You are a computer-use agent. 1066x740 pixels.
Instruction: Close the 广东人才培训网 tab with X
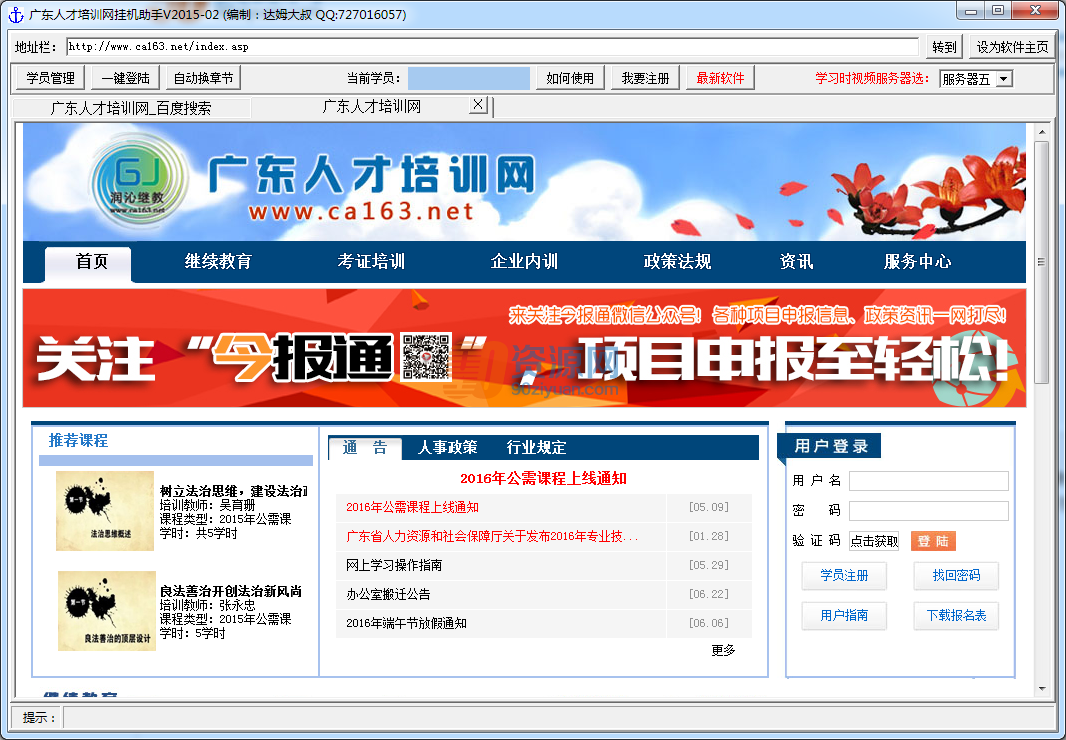click(x=479, y=105)
